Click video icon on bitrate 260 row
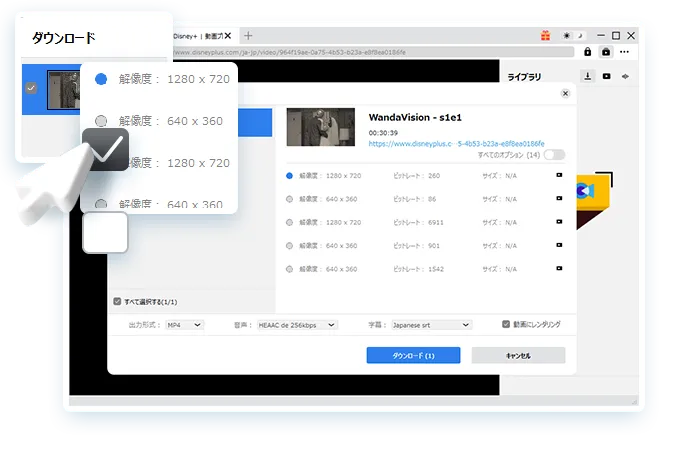This screenshot has width=684, height=449. [559, 175]
